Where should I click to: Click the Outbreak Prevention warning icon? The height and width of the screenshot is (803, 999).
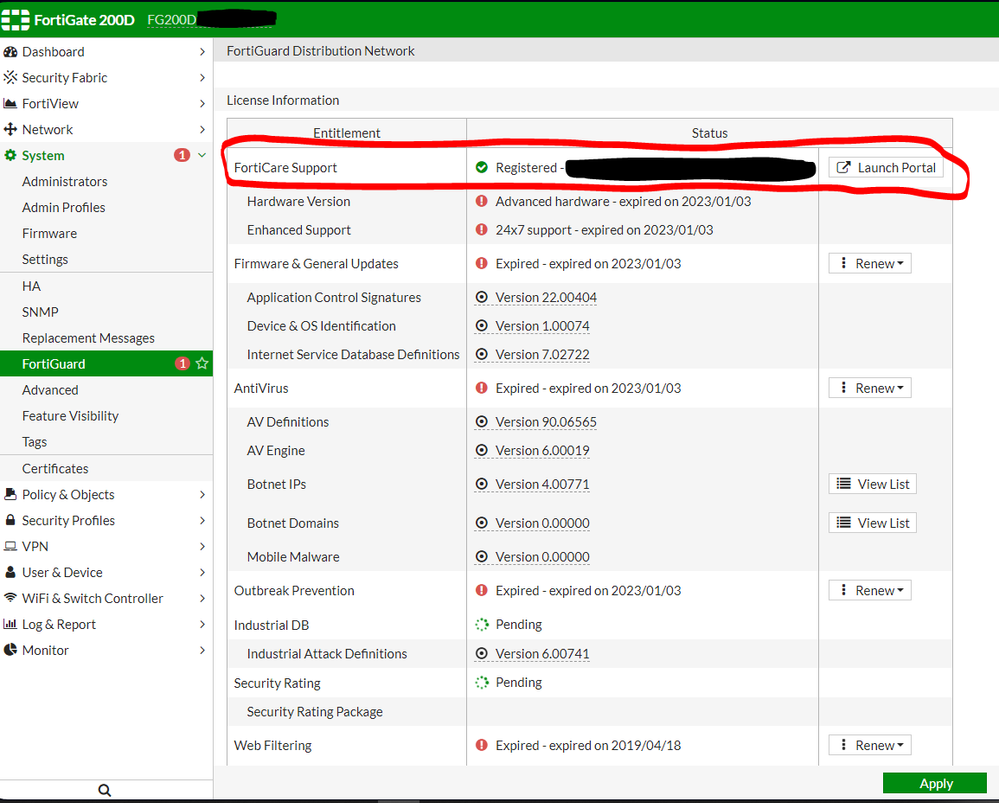click(482, 590)
